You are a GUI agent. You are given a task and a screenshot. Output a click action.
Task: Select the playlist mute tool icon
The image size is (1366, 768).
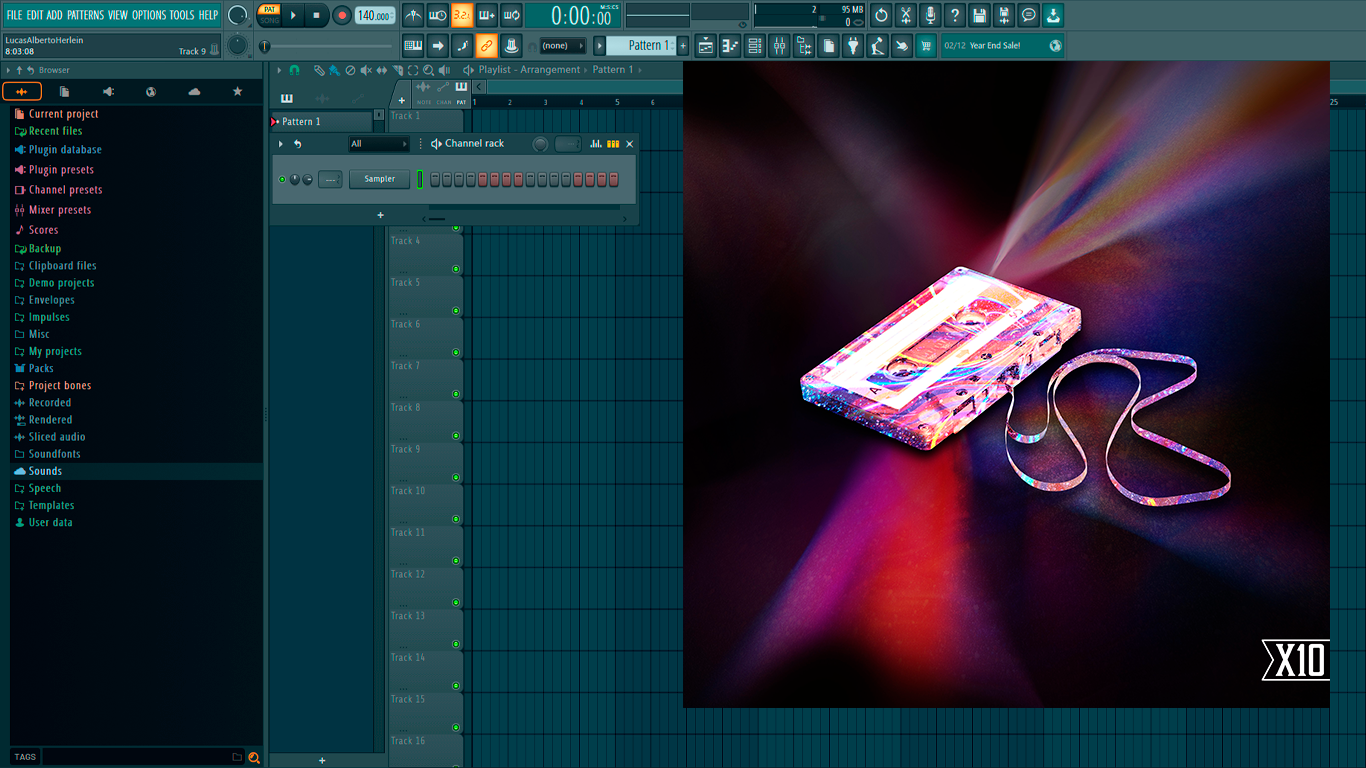[x=366, y=70]
